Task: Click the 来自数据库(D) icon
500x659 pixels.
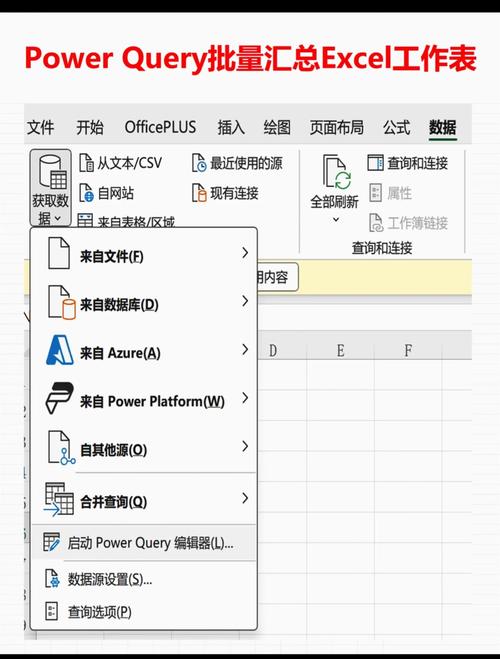Action: (61, 303)
